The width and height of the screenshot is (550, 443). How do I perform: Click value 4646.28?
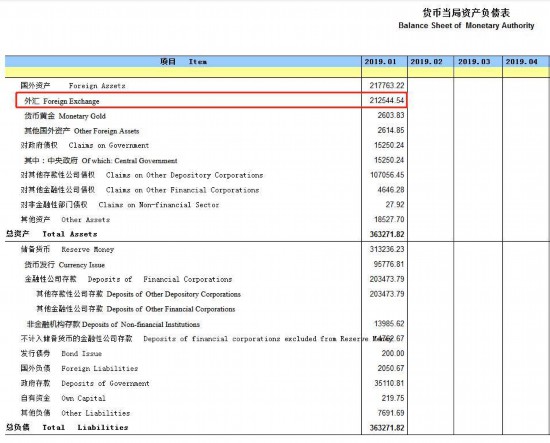(391, 190)
